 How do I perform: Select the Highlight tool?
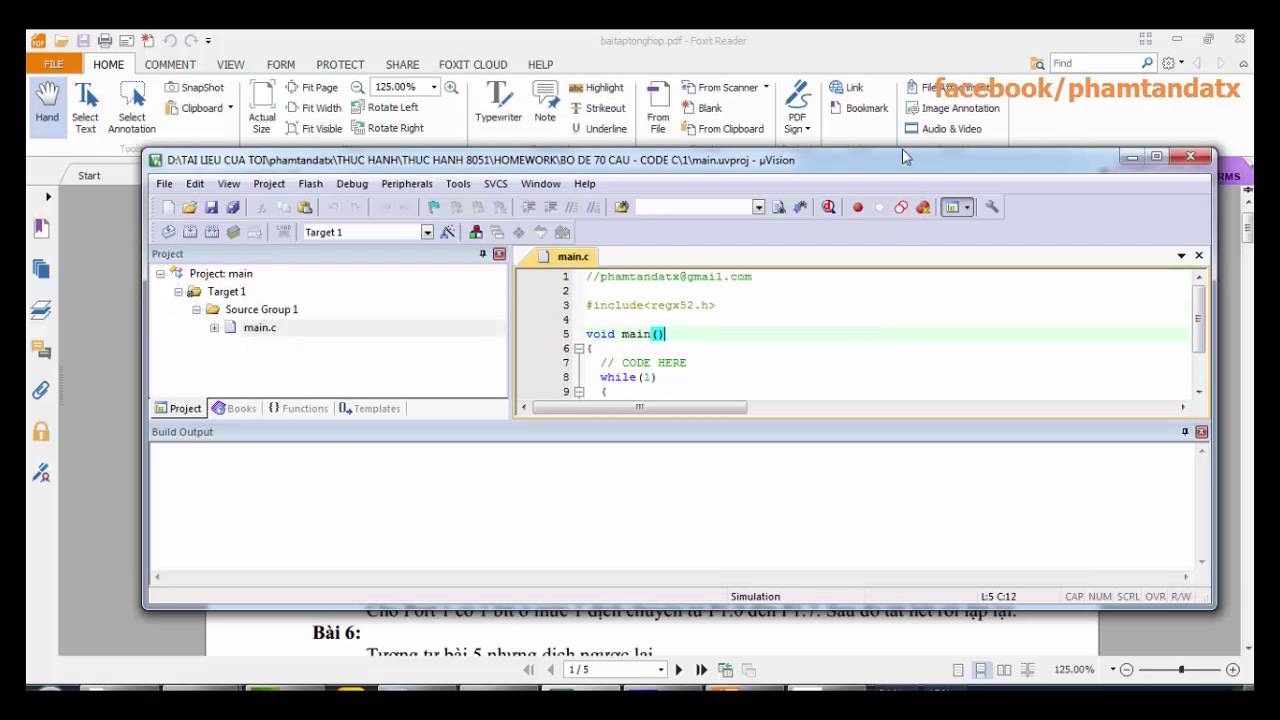pos(596,87)
